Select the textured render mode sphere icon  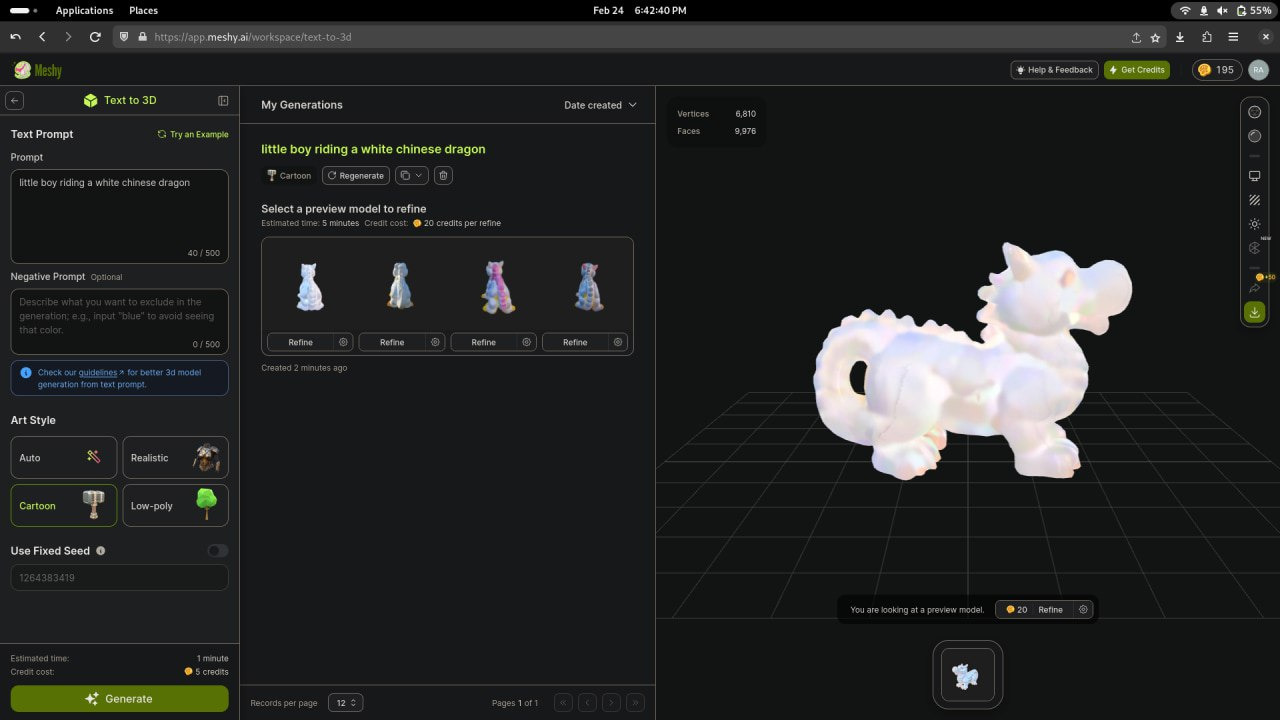(1255, 112)
